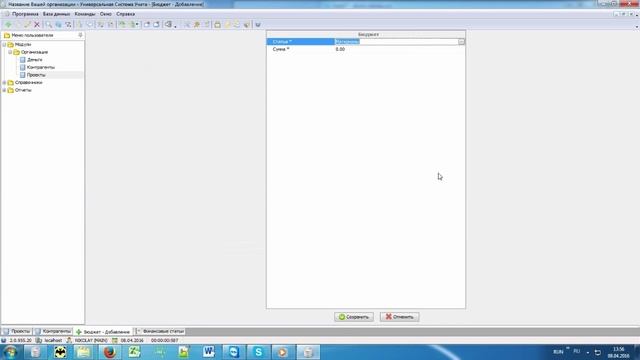Collapse the Организация tree node
The height and width of the screenshot is (360, 640).
tap(10, 52)
